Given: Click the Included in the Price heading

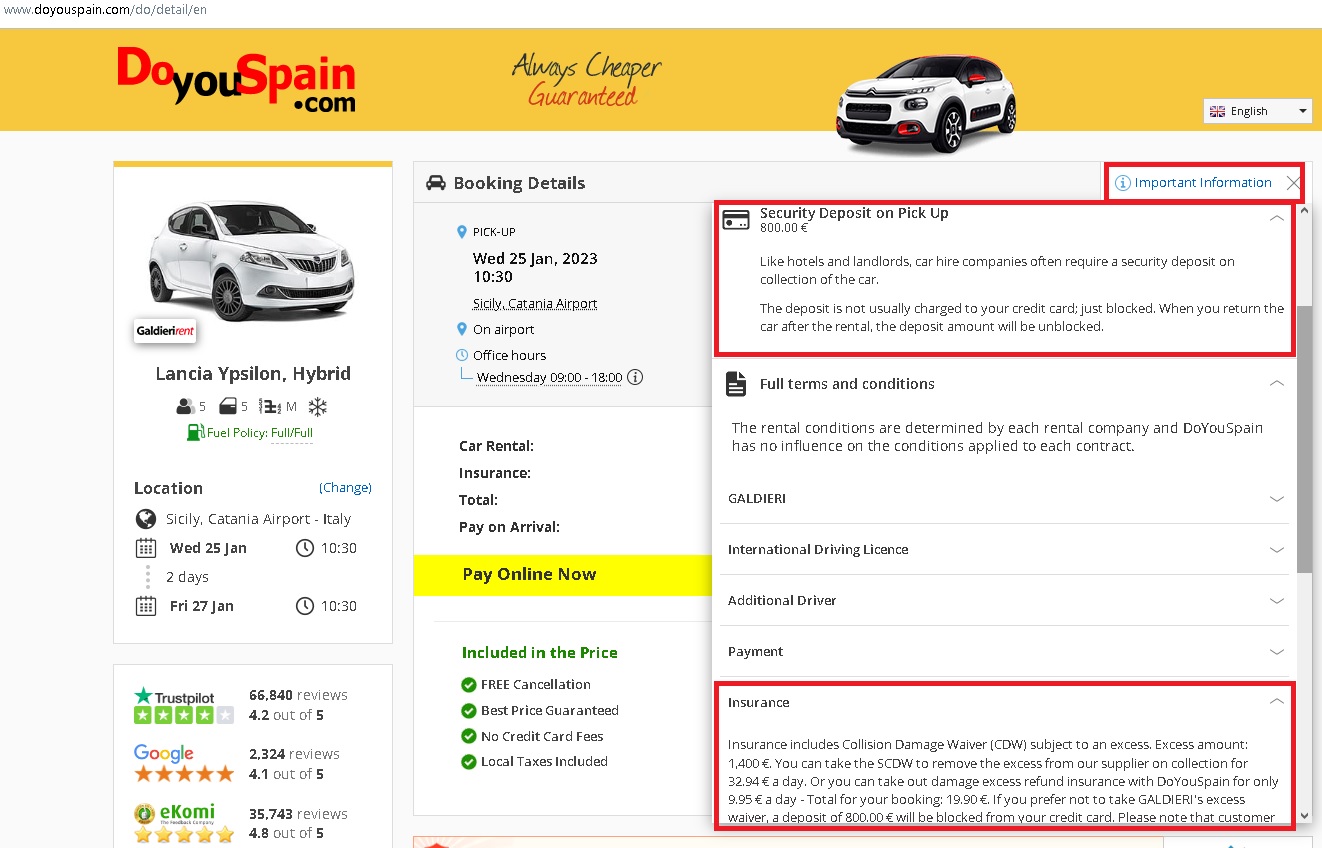Looking at the screenshot, I should click(x=540, y=653).
